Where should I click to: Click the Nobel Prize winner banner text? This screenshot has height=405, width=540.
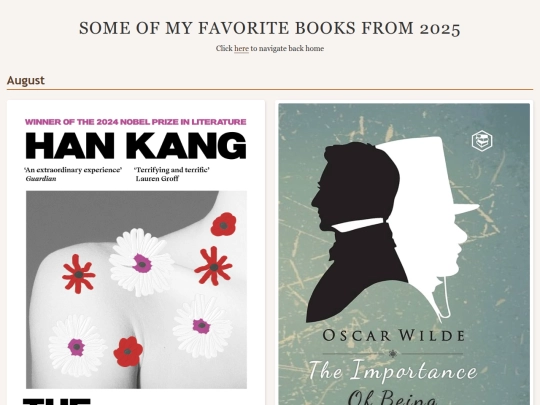tap(136, 122)
